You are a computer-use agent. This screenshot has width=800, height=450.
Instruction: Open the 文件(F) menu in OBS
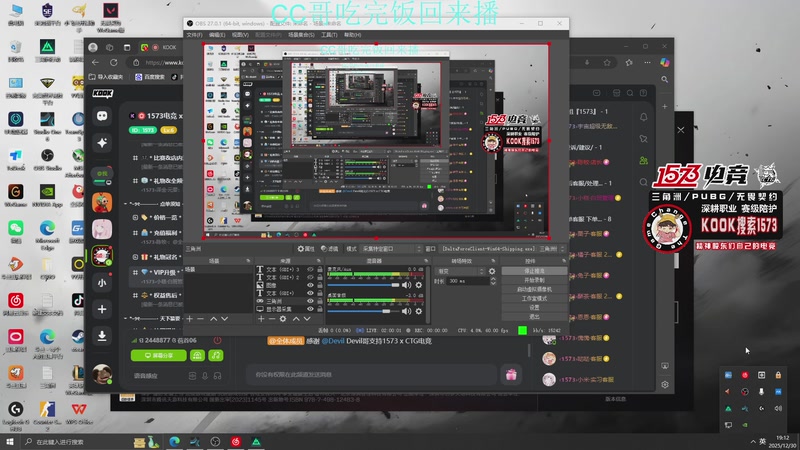(x=194, y=35)
